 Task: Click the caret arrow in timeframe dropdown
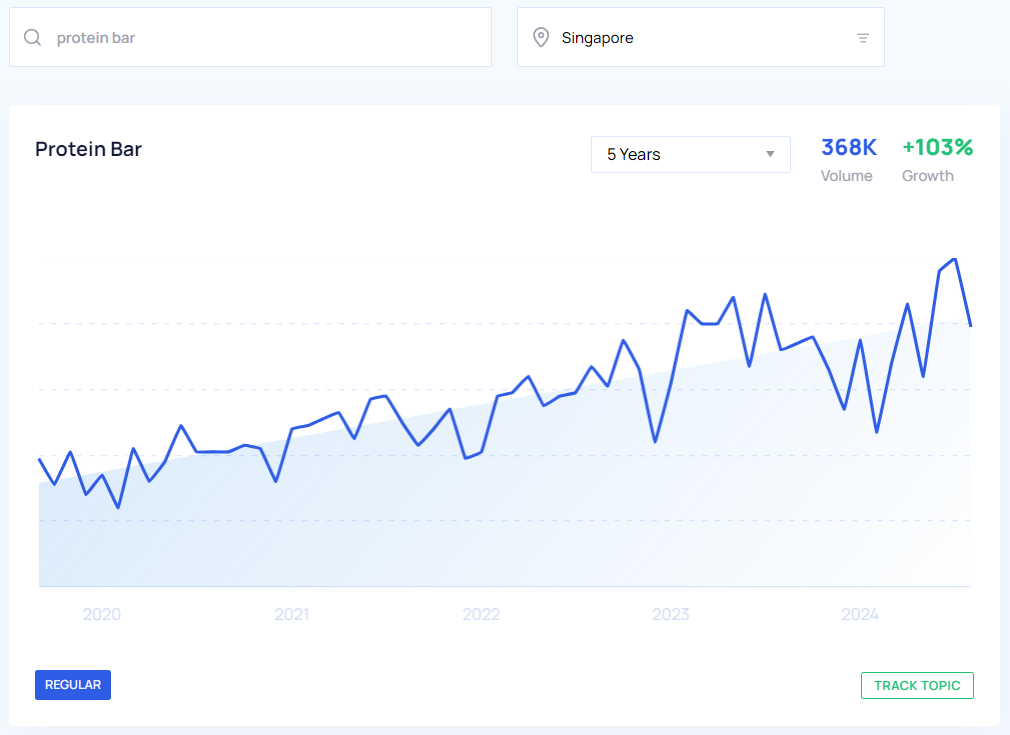[x=770, y=154]
